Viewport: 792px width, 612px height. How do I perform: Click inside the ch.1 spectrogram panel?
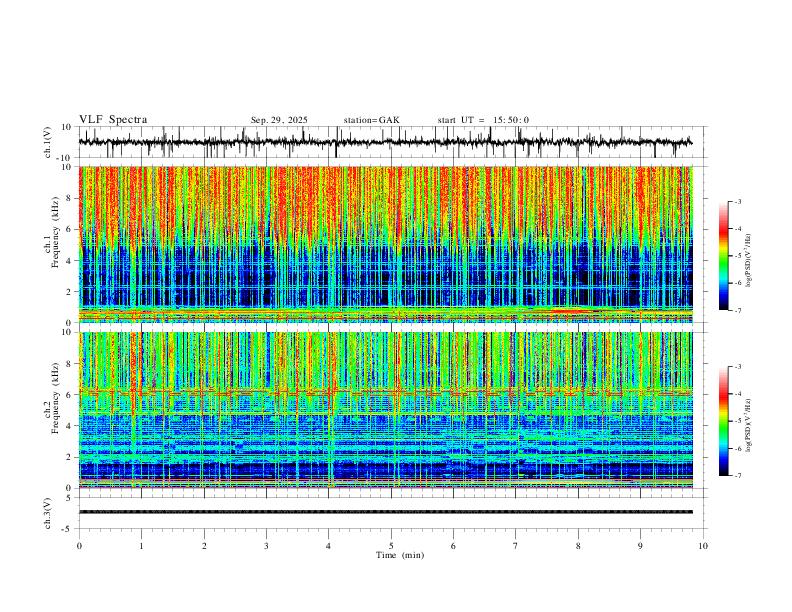coord(385,244)
